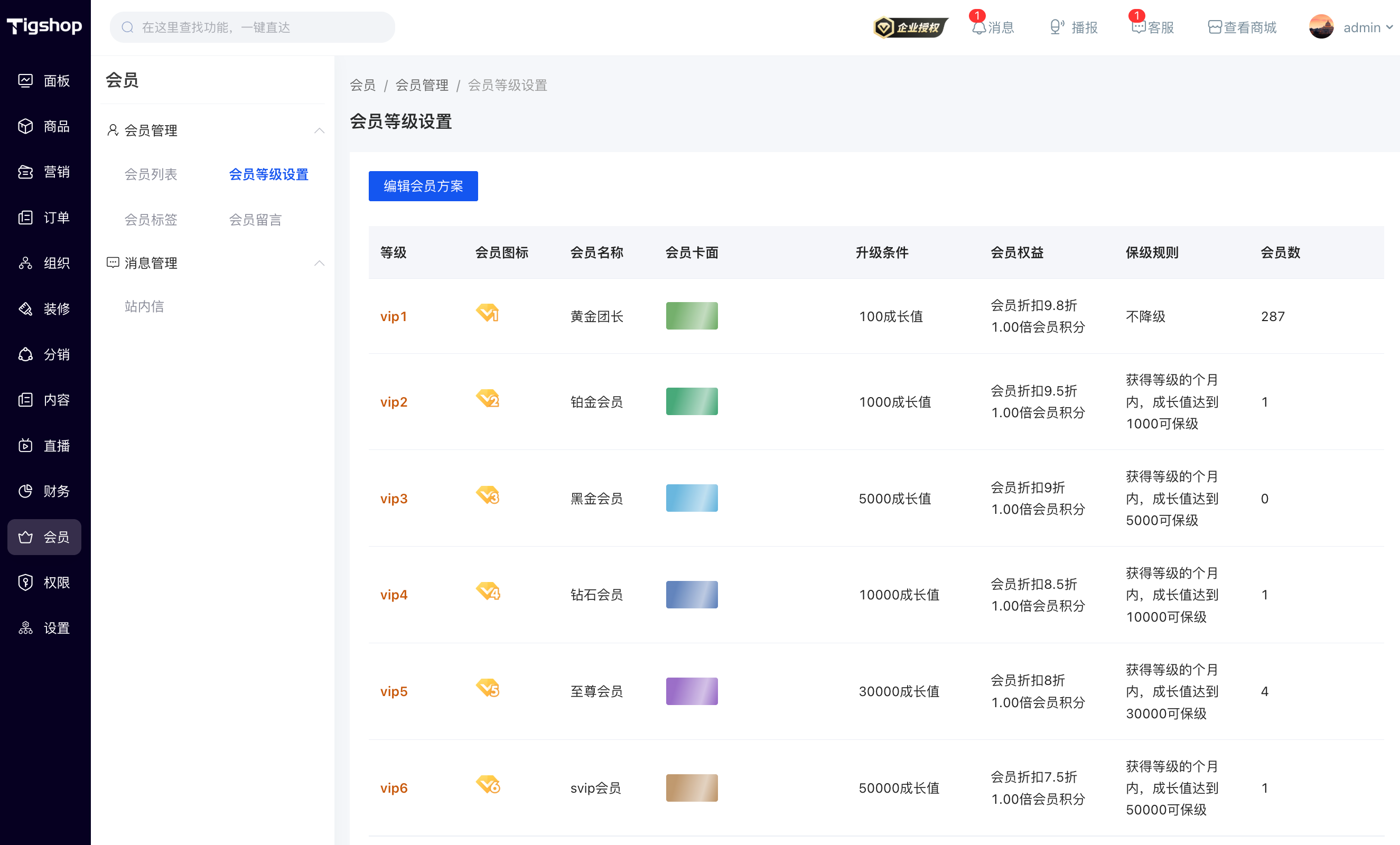Click the 播报 broadcast icon

[x=1057, y=27]
